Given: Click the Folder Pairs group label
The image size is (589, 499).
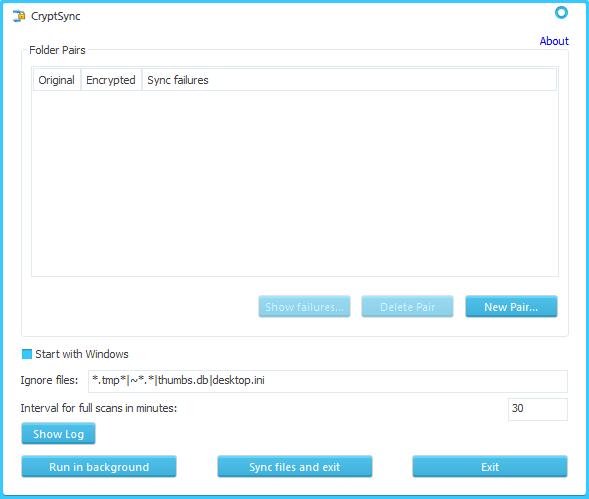Looking at the screenshot, I should 57,50.
